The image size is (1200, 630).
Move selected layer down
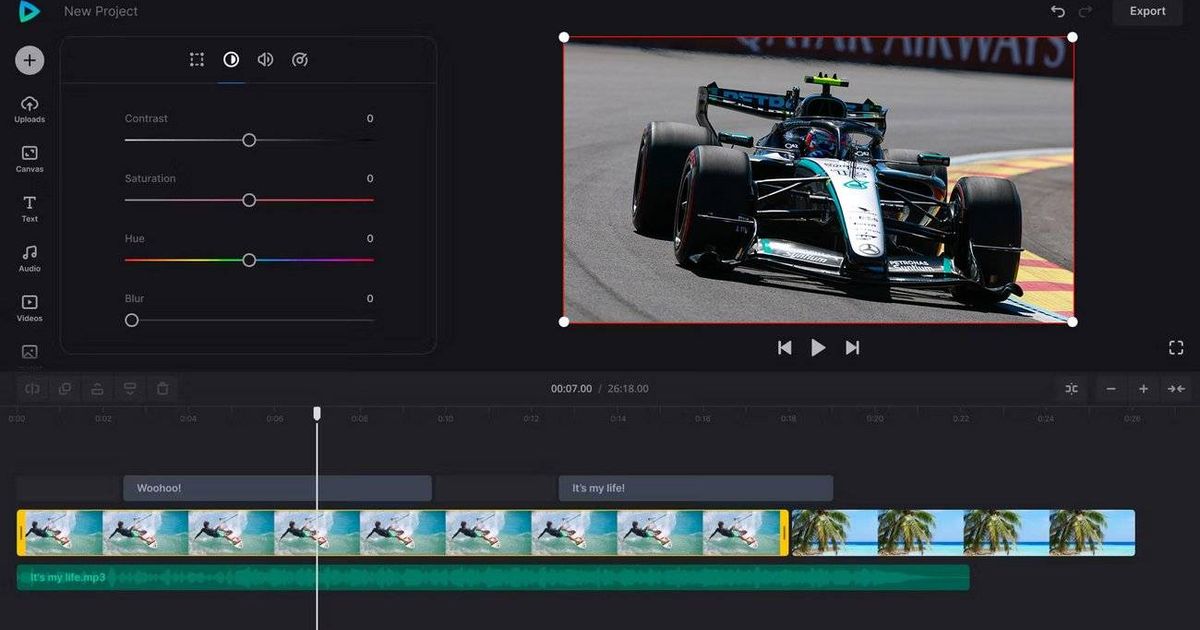[x=129, y=388]
